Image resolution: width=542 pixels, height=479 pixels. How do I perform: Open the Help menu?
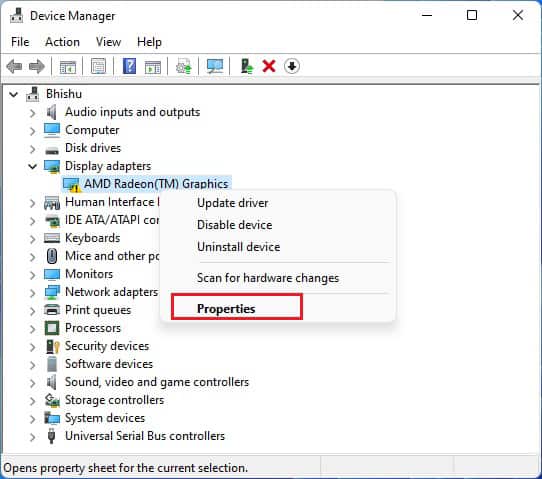149,42
